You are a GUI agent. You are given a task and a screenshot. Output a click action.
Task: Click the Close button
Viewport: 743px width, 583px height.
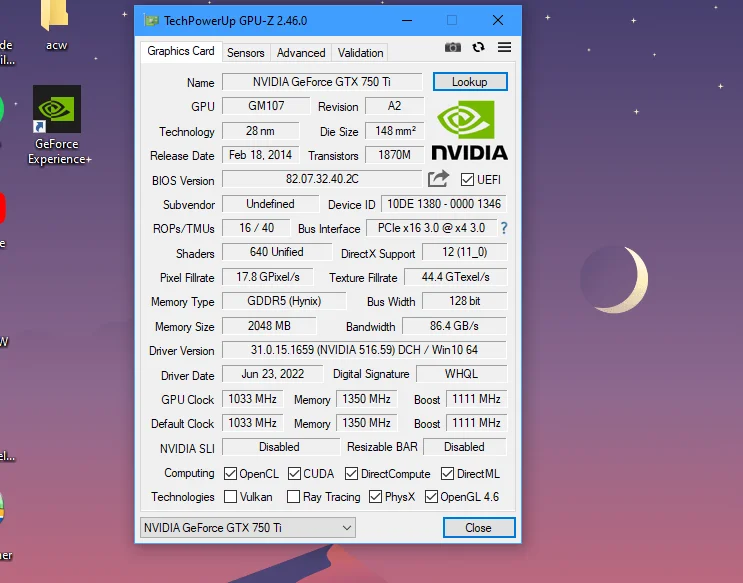(479, 528)
